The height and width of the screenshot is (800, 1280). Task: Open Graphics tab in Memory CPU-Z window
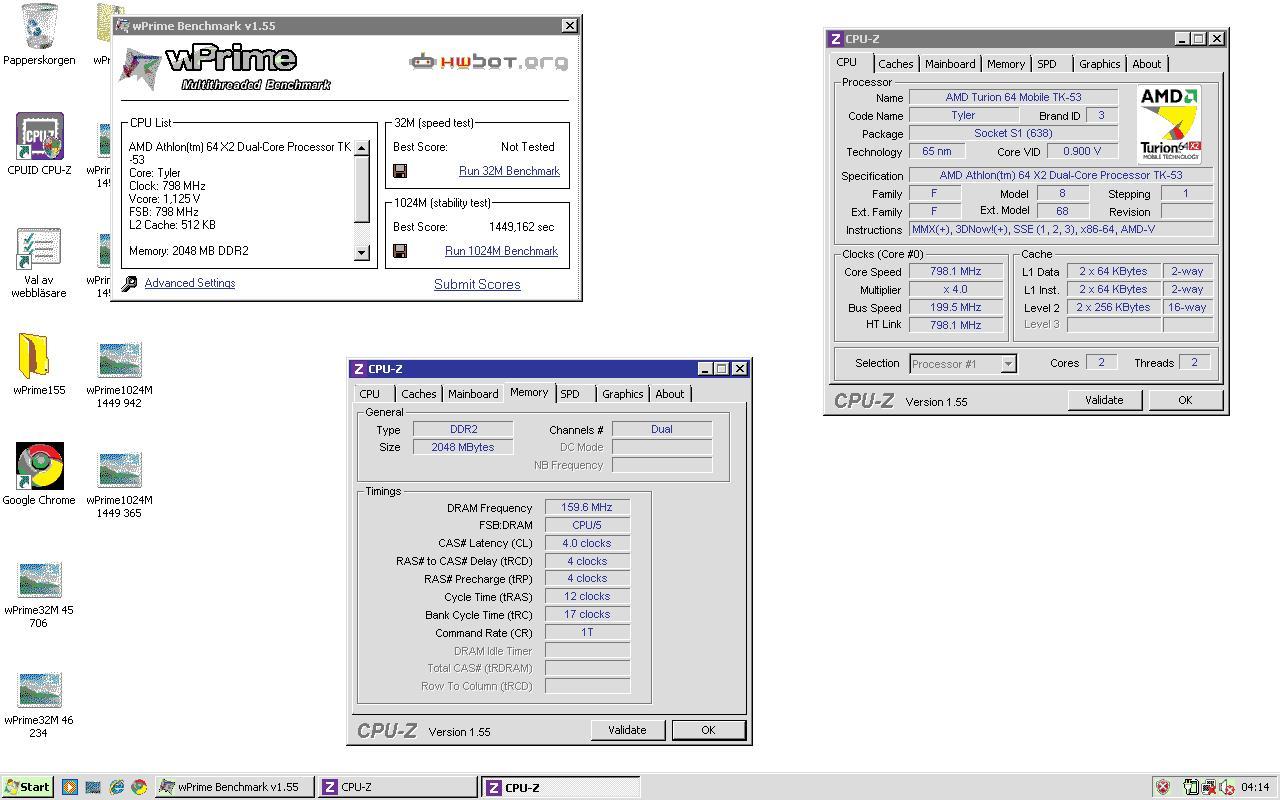[x=623, y=394]
